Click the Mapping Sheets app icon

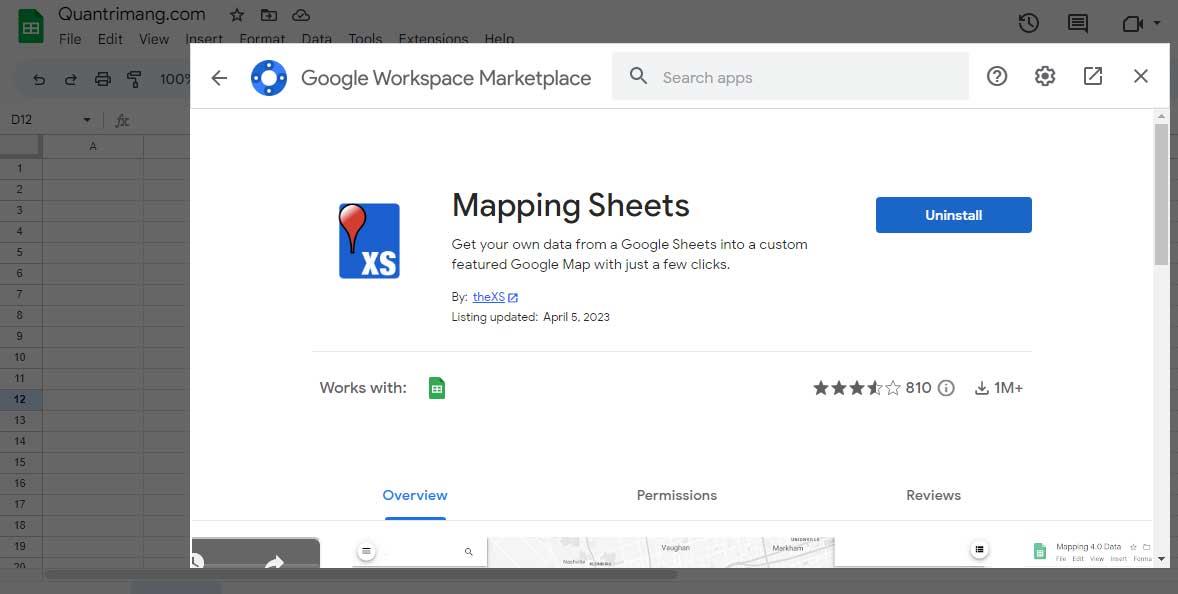(369, 241)
